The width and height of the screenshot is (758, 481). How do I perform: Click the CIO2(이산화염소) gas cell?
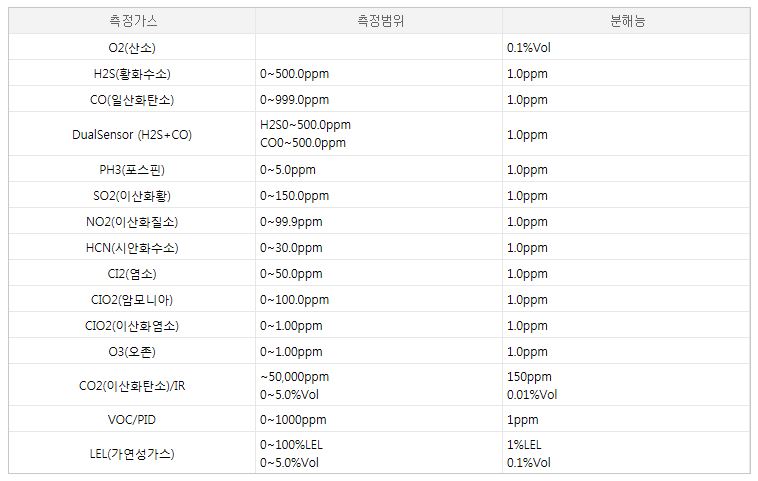click(132, 326)
